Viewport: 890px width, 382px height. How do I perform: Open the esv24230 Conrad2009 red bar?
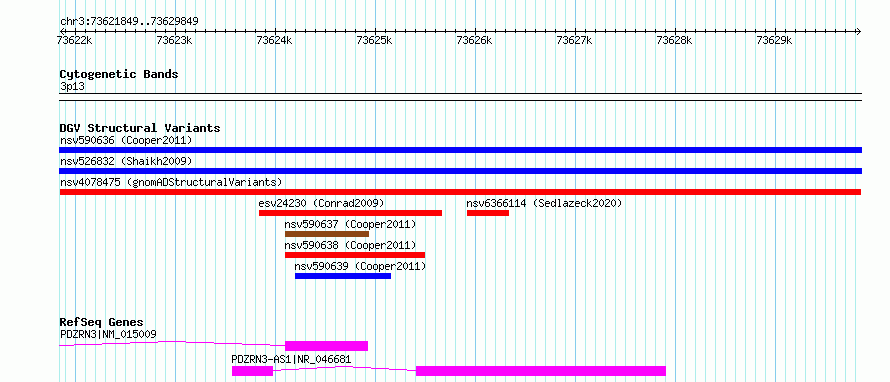click(350, 213)
